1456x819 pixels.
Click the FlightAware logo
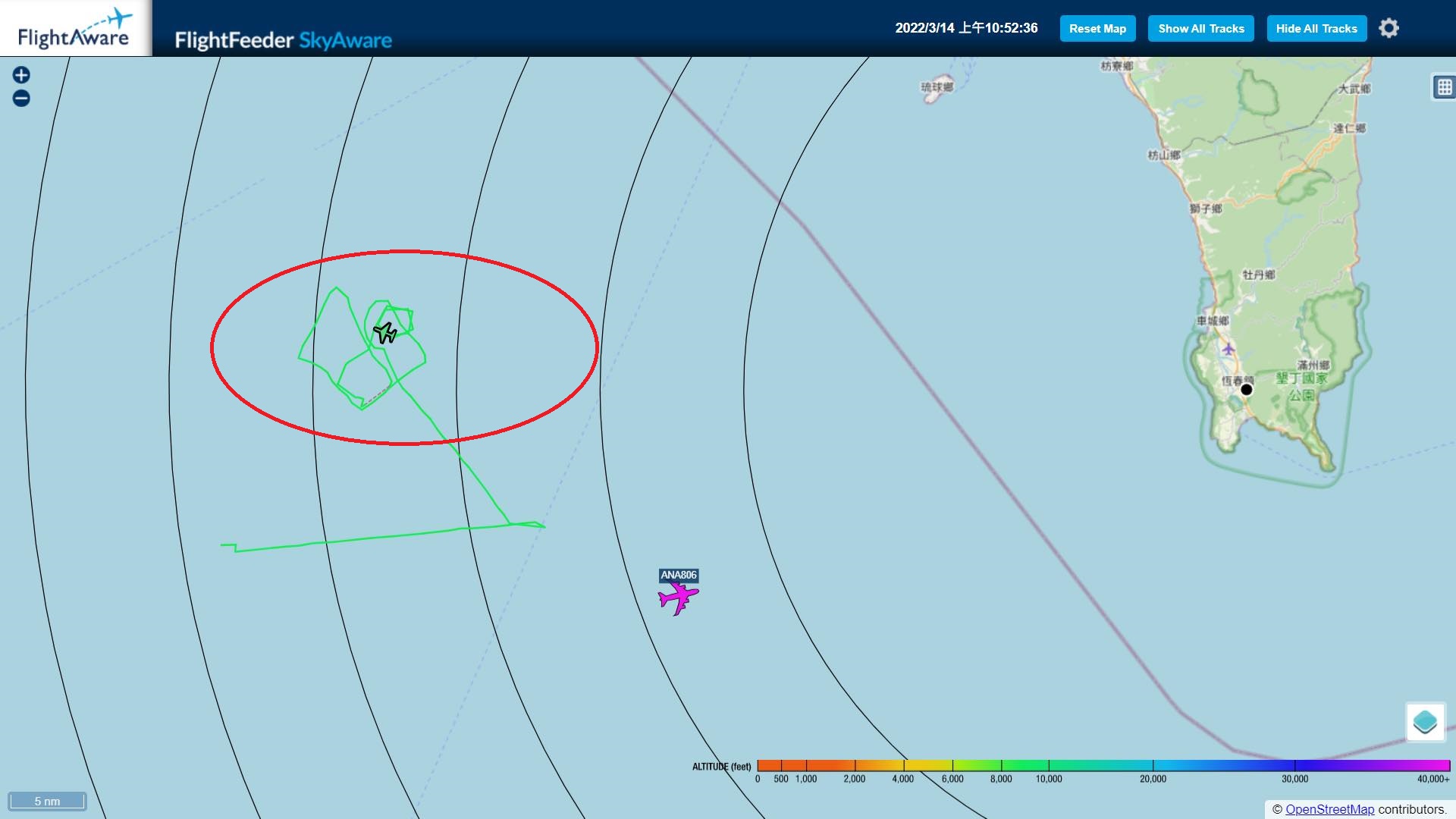[74, 29]
